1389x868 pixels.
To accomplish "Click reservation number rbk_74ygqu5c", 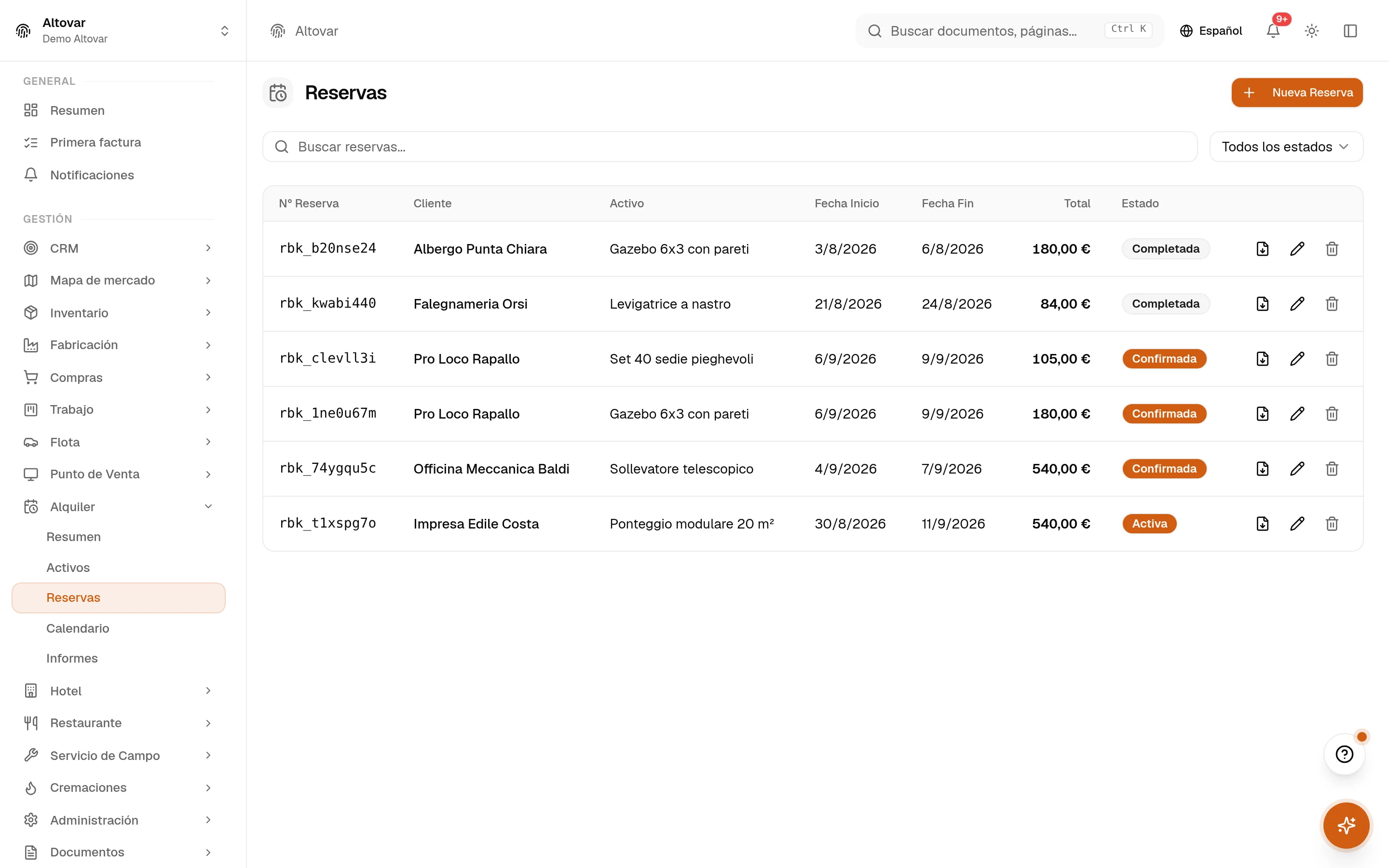I will click(327, 468).
